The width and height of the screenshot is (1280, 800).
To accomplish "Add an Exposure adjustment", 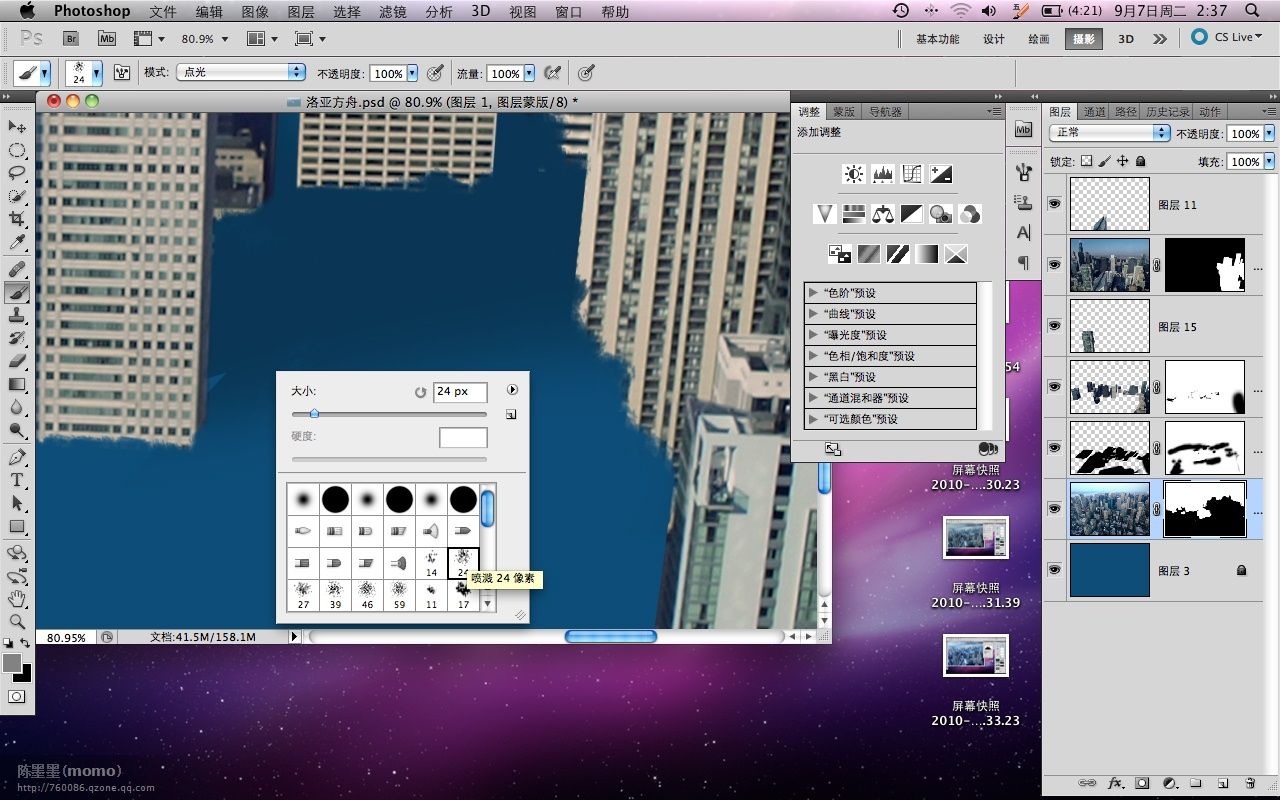I will click(x=940, y=174).
